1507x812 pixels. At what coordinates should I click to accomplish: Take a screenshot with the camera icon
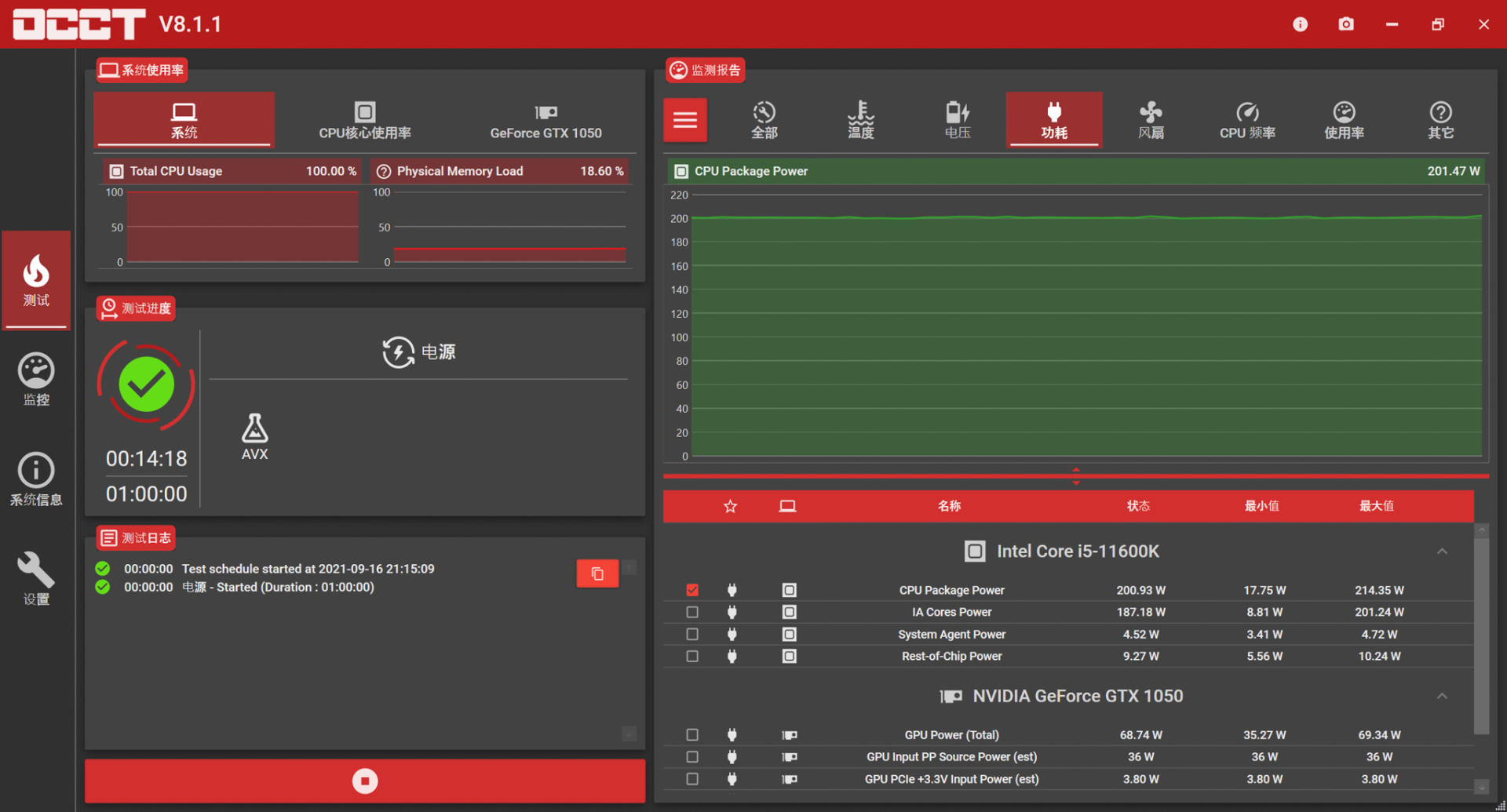pos(1345,24)
